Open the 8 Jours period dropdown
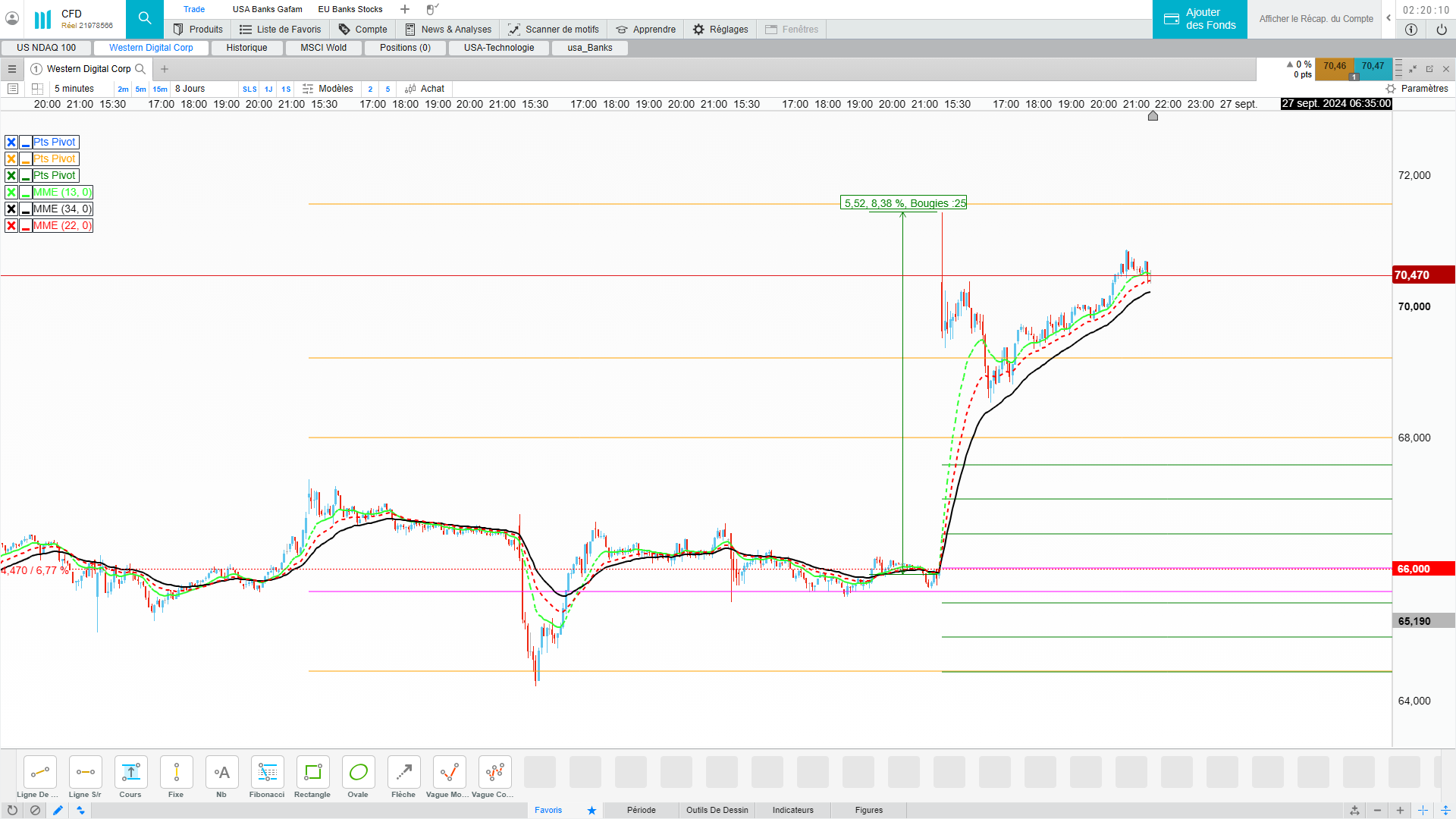1456x819 pixels. tap(190, 89)
